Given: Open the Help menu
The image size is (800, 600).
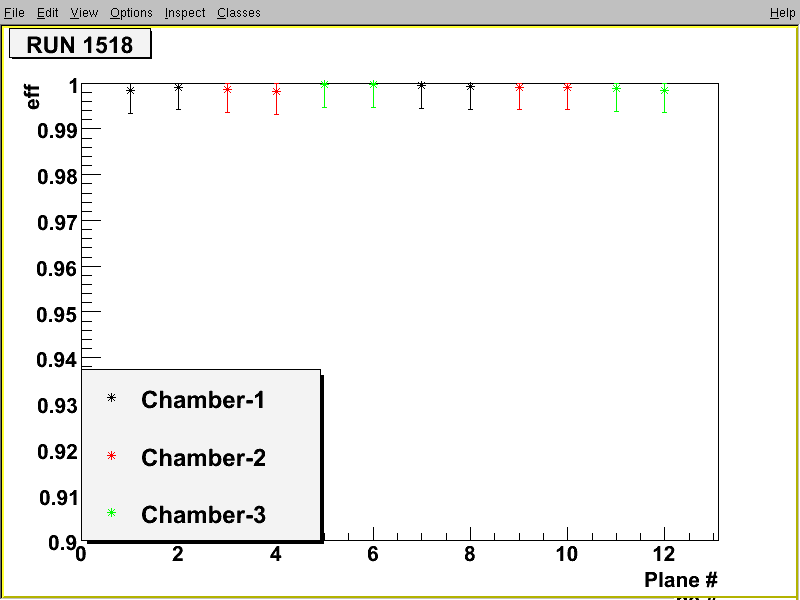Looking at the screenshot, I should 782,13.
